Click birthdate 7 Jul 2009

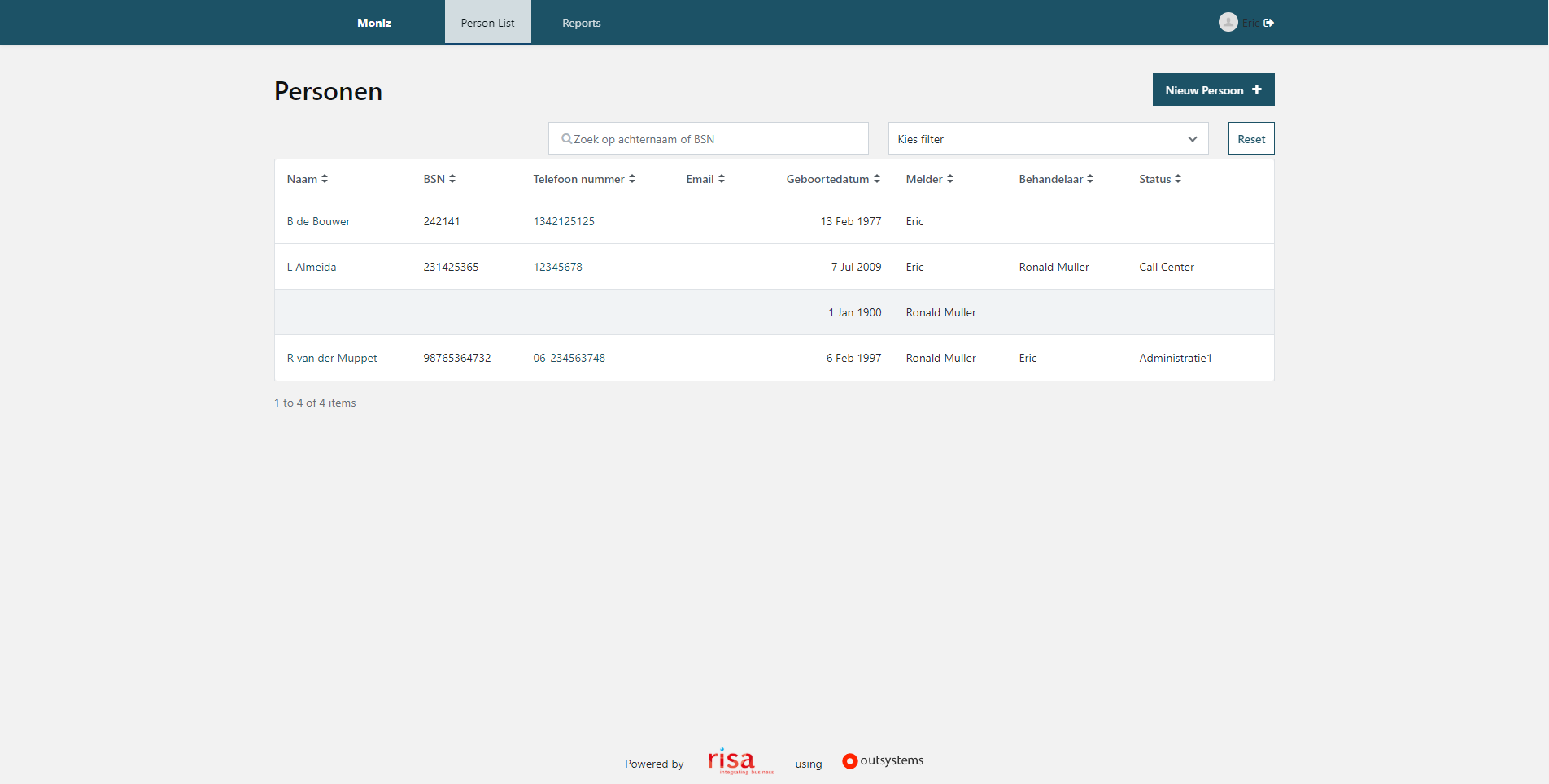pos(857,267)
